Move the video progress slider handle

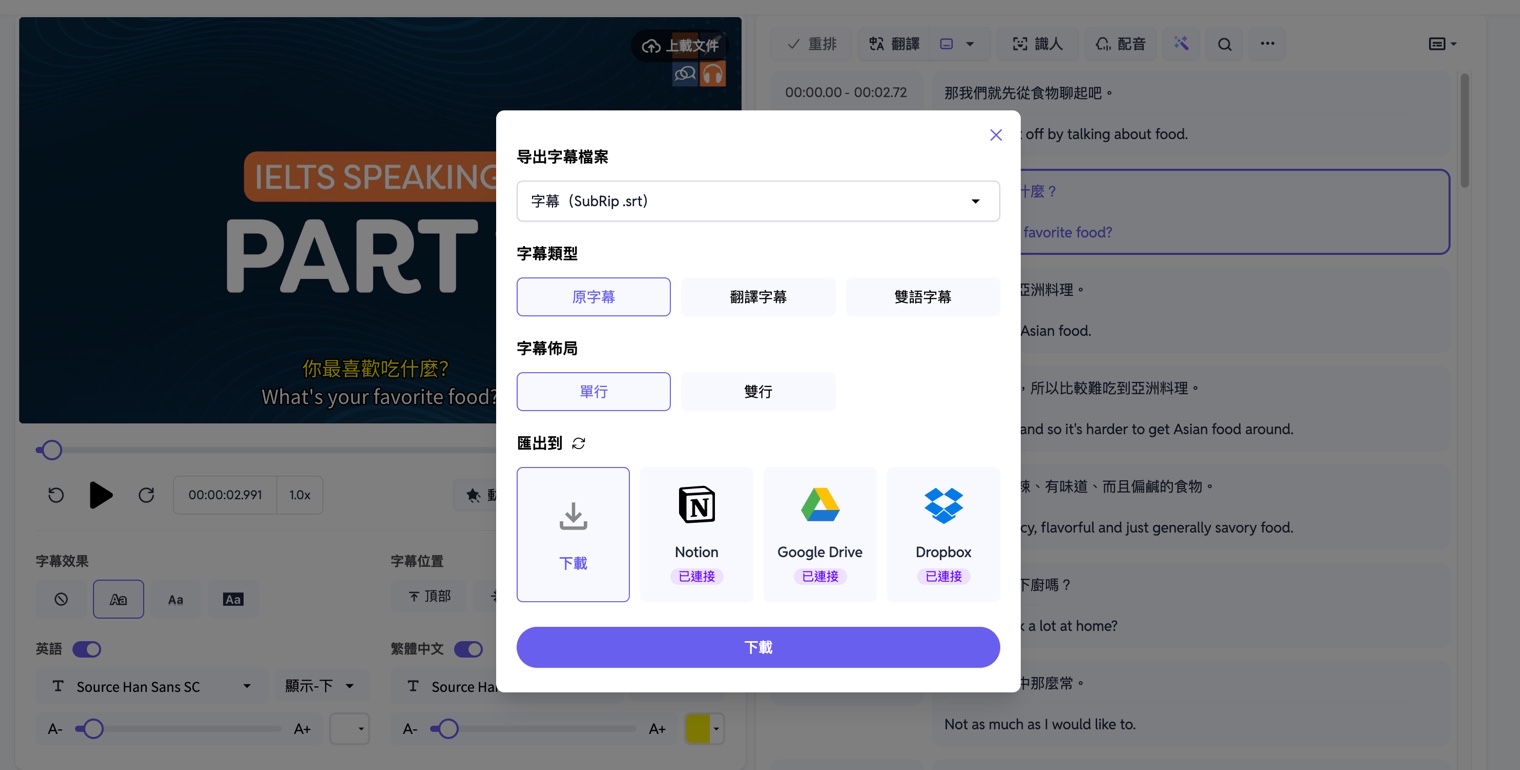coord(52,450)
